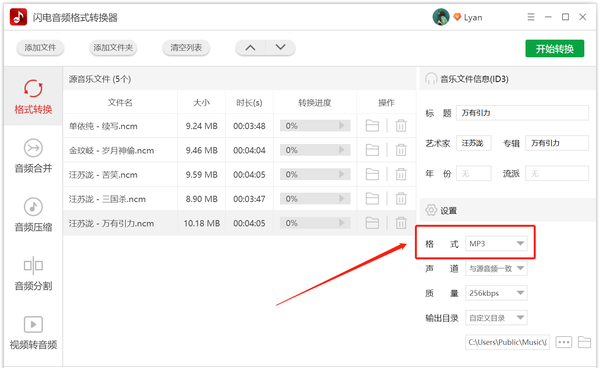Open the 音频压缩 audio compress tool

[x=33, y=215]
